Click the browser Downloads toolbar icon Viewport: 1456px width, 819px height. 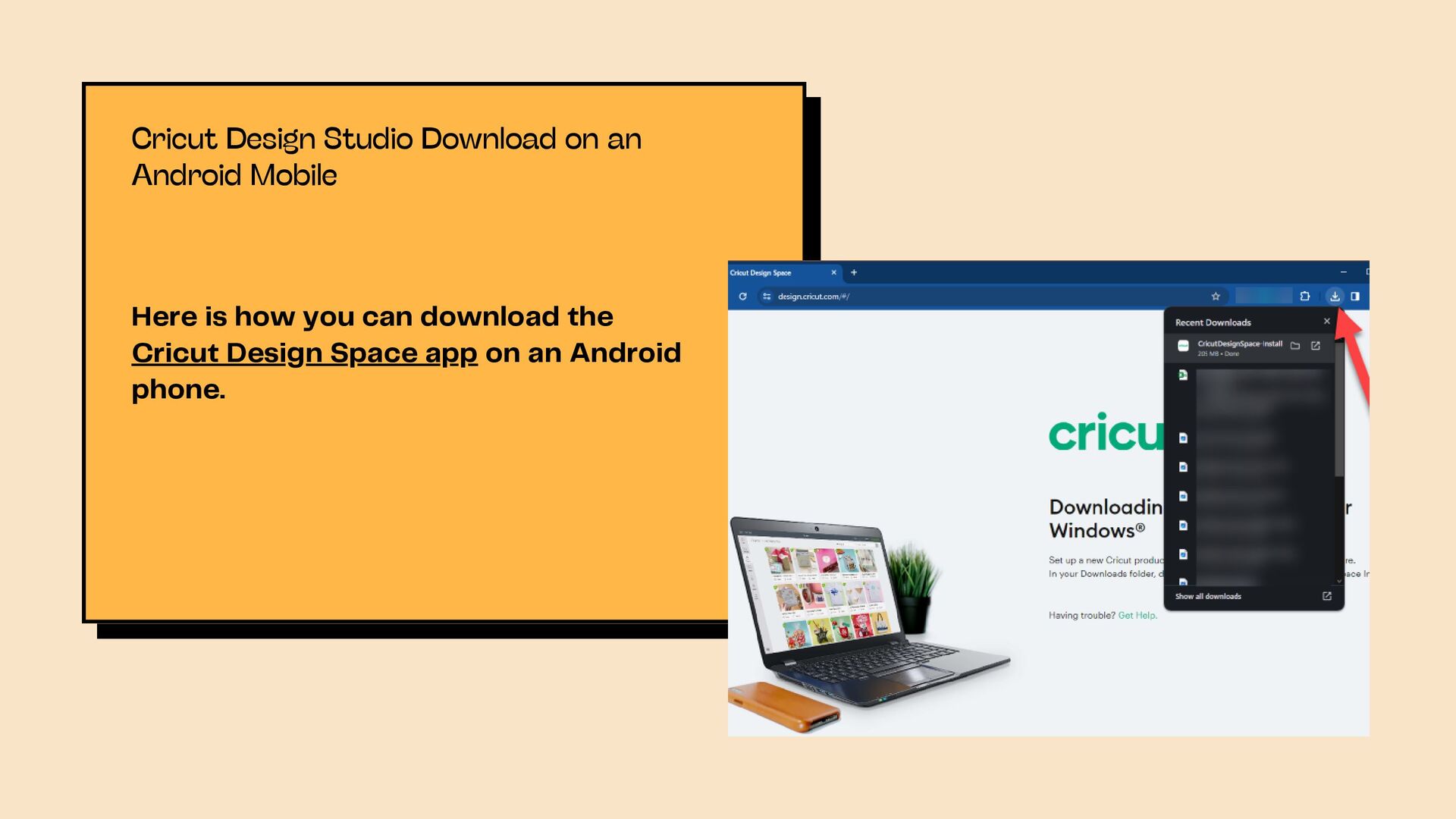pos(1335,297)
